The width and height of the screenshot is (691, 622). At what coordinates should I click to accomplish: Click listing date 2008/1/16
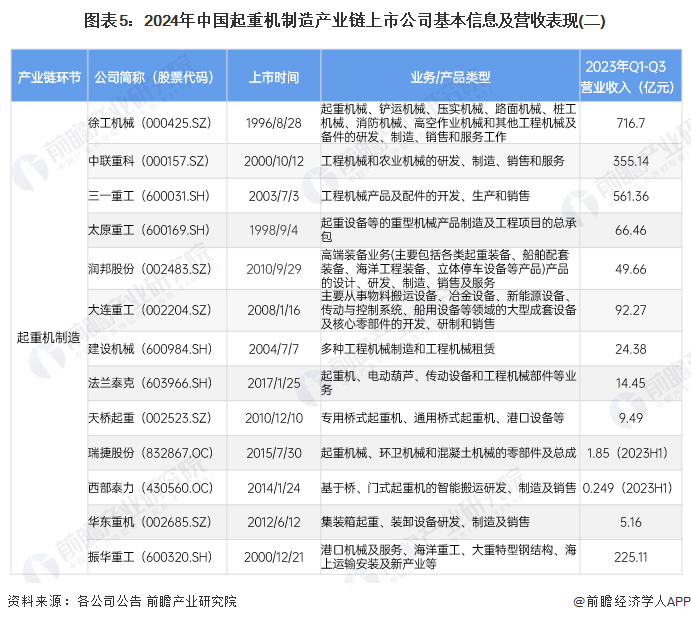point(274,310)
